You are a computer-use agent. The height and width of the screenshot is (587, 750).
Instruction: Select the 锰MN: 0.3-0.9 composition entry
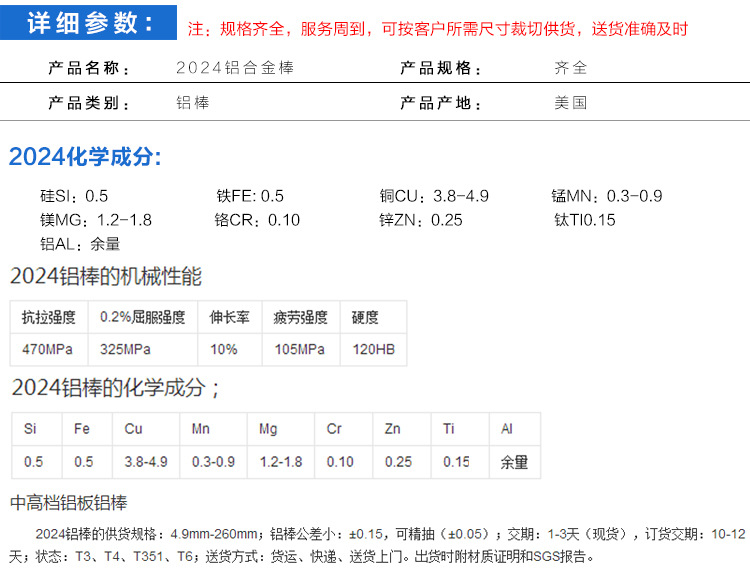(x=607, y=196)
